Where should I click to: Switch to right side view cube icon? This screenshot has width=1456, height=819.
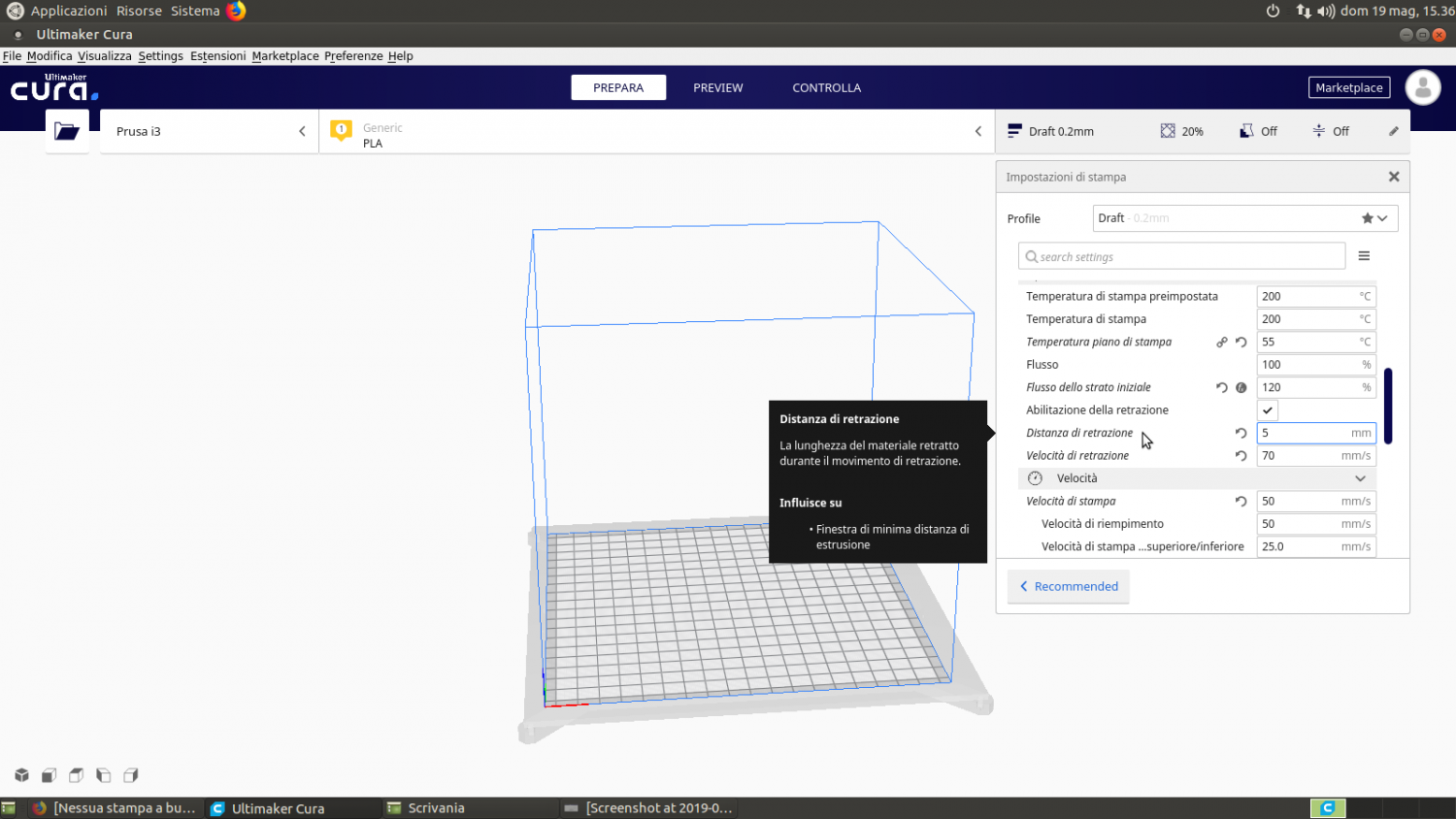point(130,775)
